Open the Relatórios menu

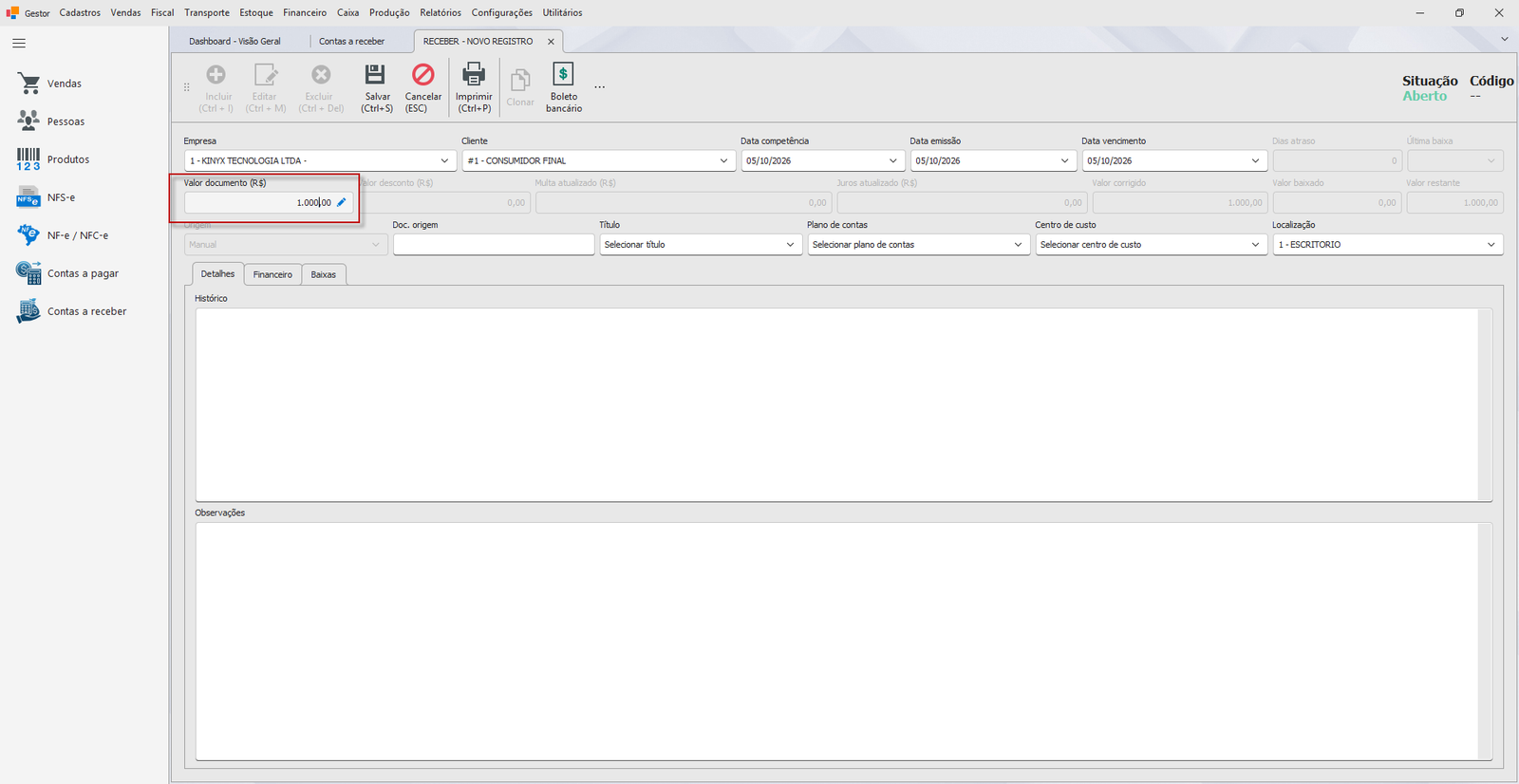[x=441, y=12]
